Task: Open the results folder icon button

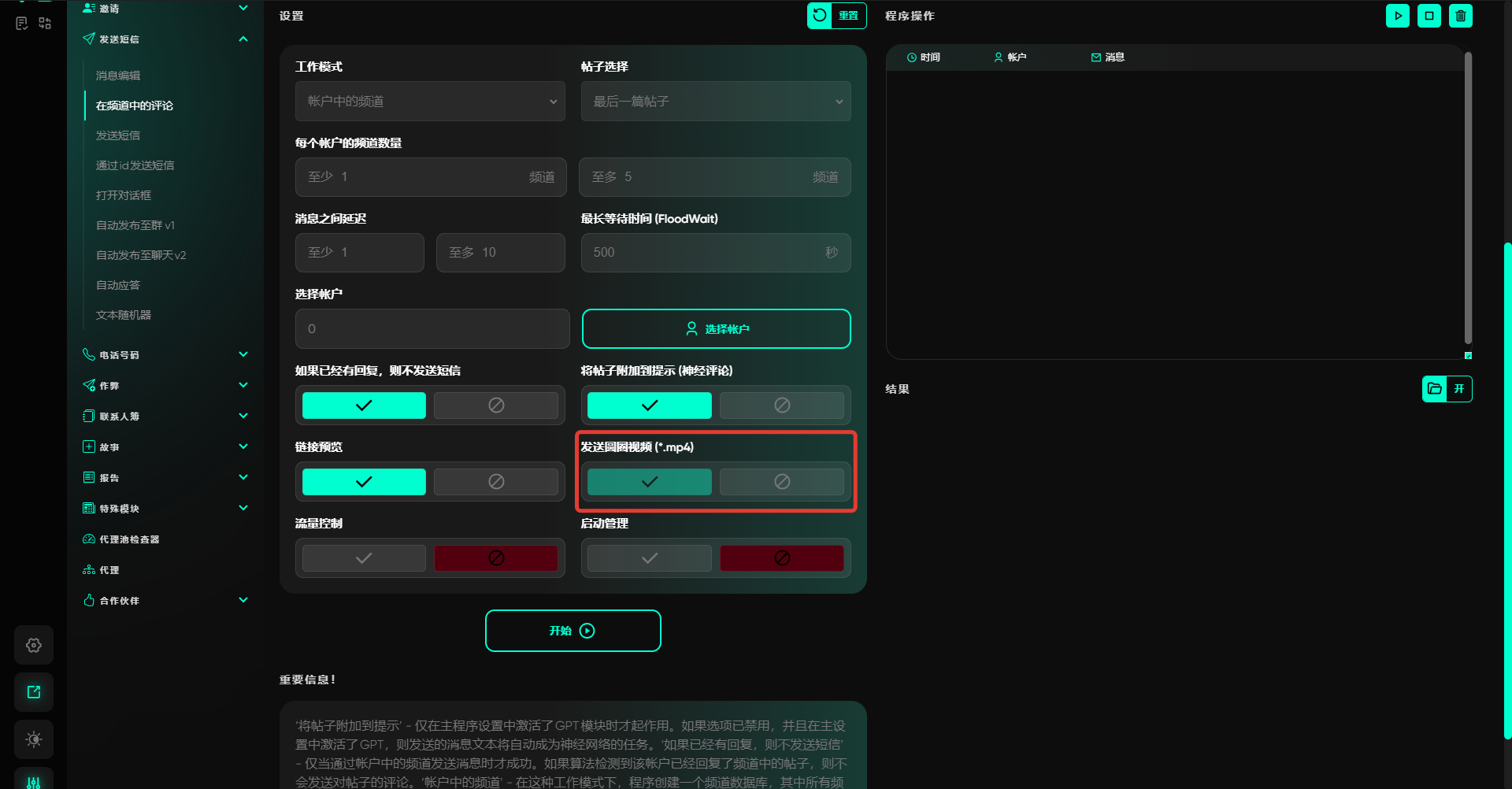Action: coord(1434,389)
